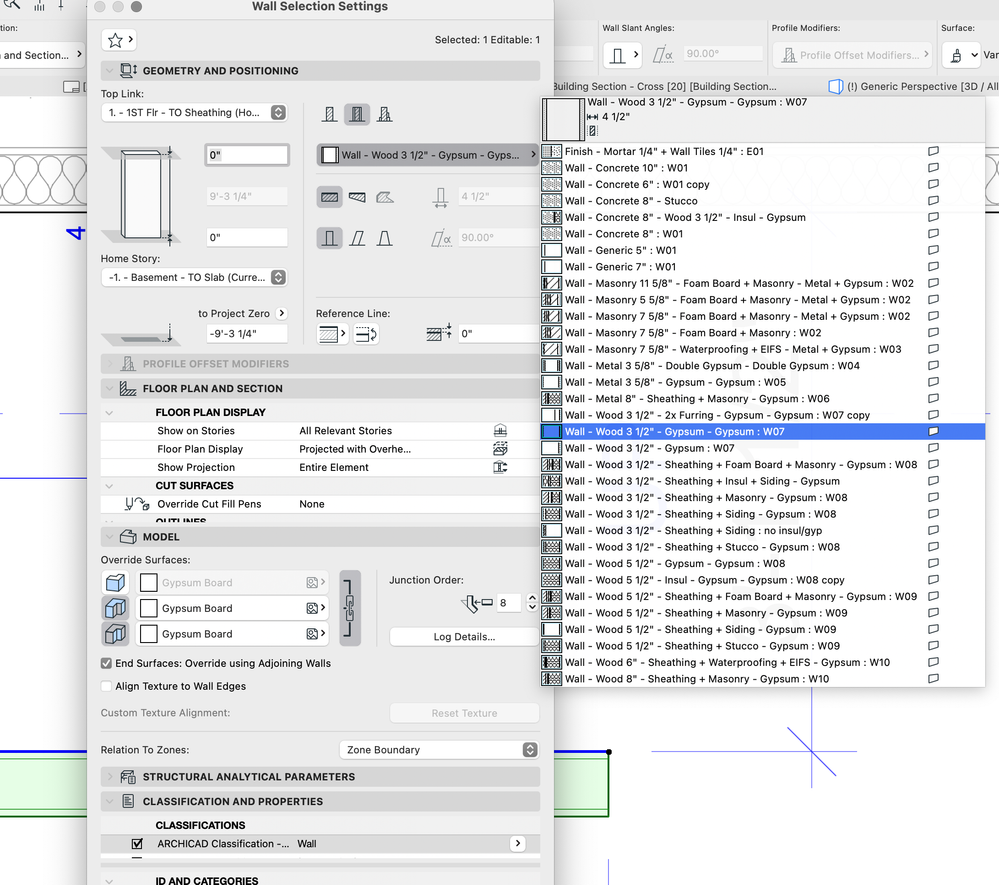Select the Vertical wall complexity icon
This screenshot has width=999, height=885.
pyautogui.click(x=329, y=238)
